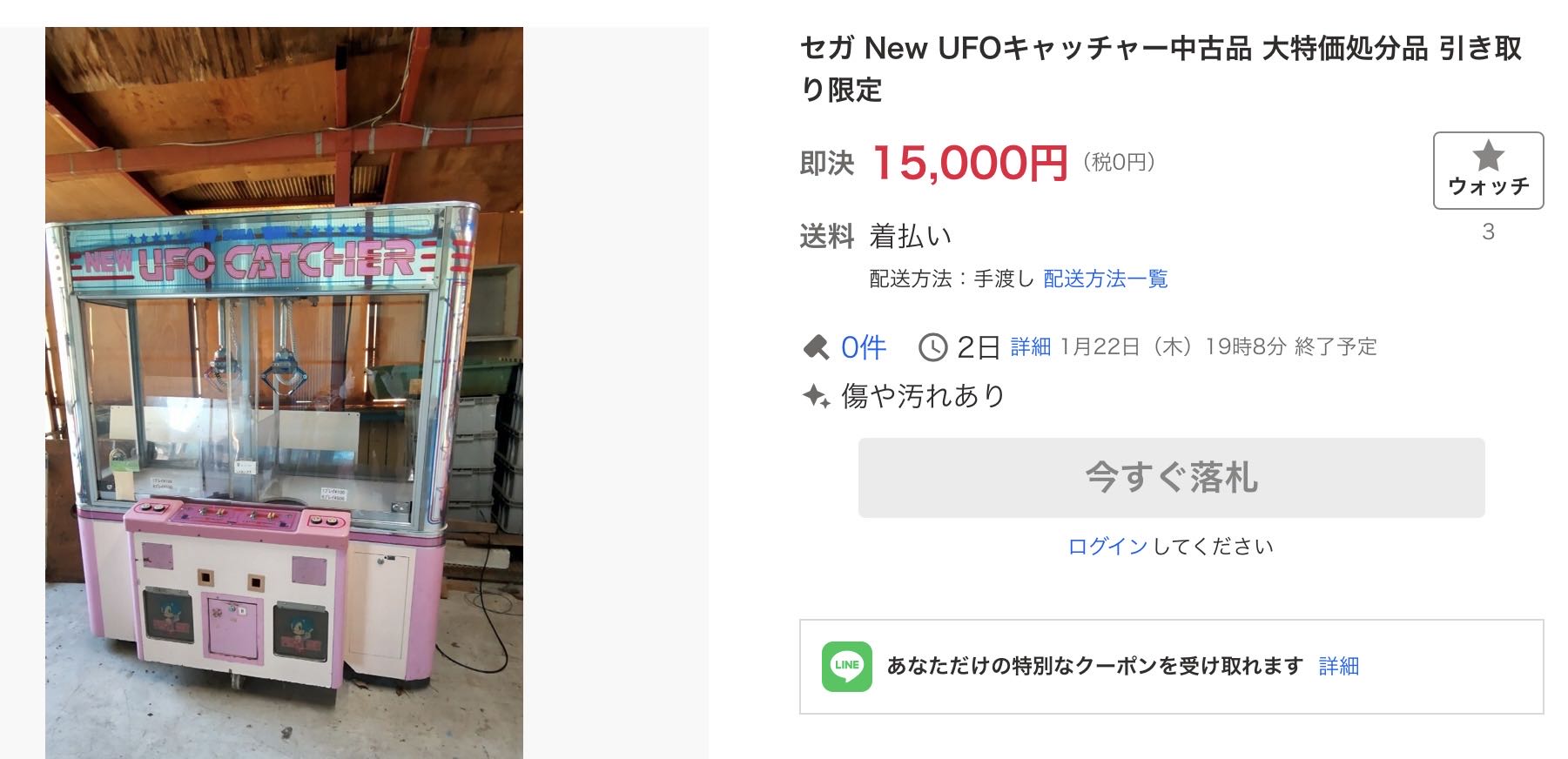Click the あなただけの特別なクーポン banner text
This screenshot has height=759, width=1568.
pos(1094,667)
